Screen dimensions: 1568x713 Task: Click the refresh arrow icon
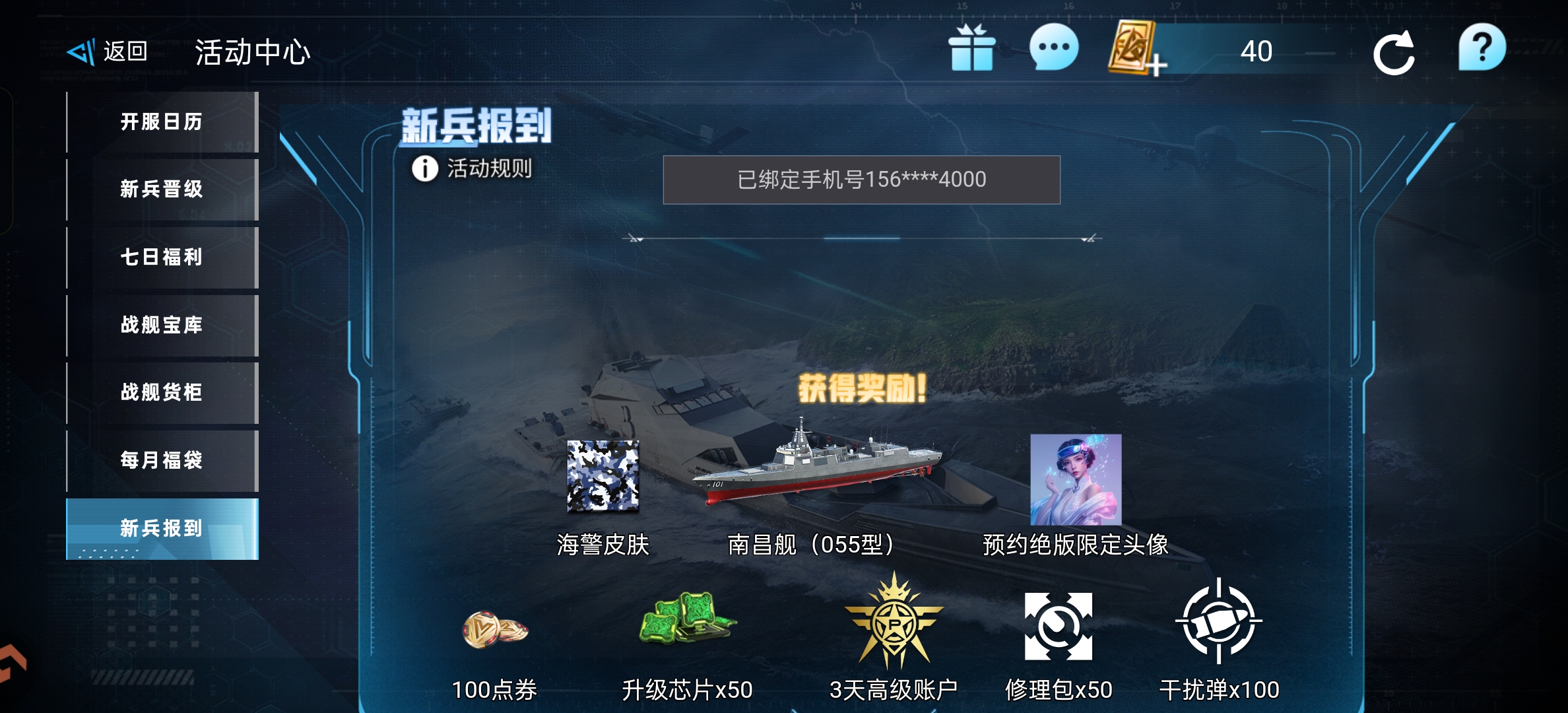click(x=1394, y=53)
